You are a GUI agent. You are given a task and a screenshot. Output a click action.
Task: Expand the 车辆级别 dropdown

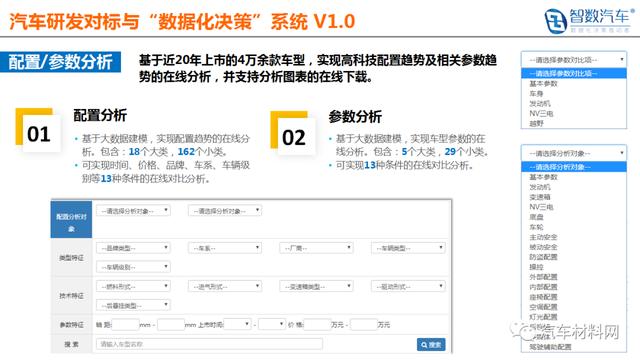(x=133, y=267)
